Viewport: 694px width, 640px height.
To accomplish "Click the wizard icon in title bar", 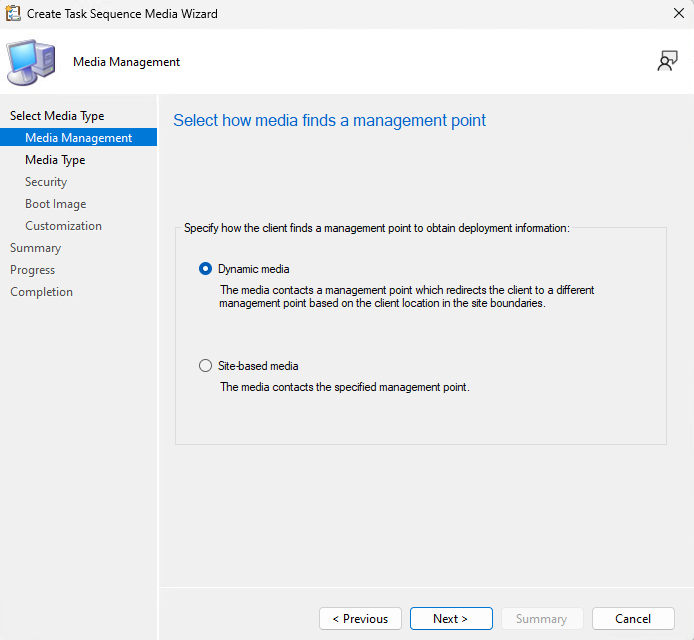I will pyautogui.click(x=14, y=14).
